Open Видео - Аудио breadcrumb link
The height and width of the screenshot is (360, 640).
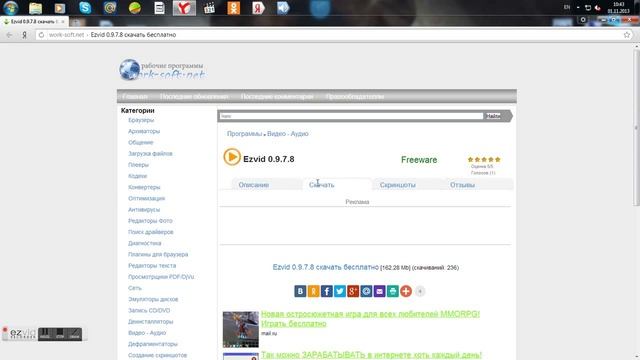coord(288,134)
